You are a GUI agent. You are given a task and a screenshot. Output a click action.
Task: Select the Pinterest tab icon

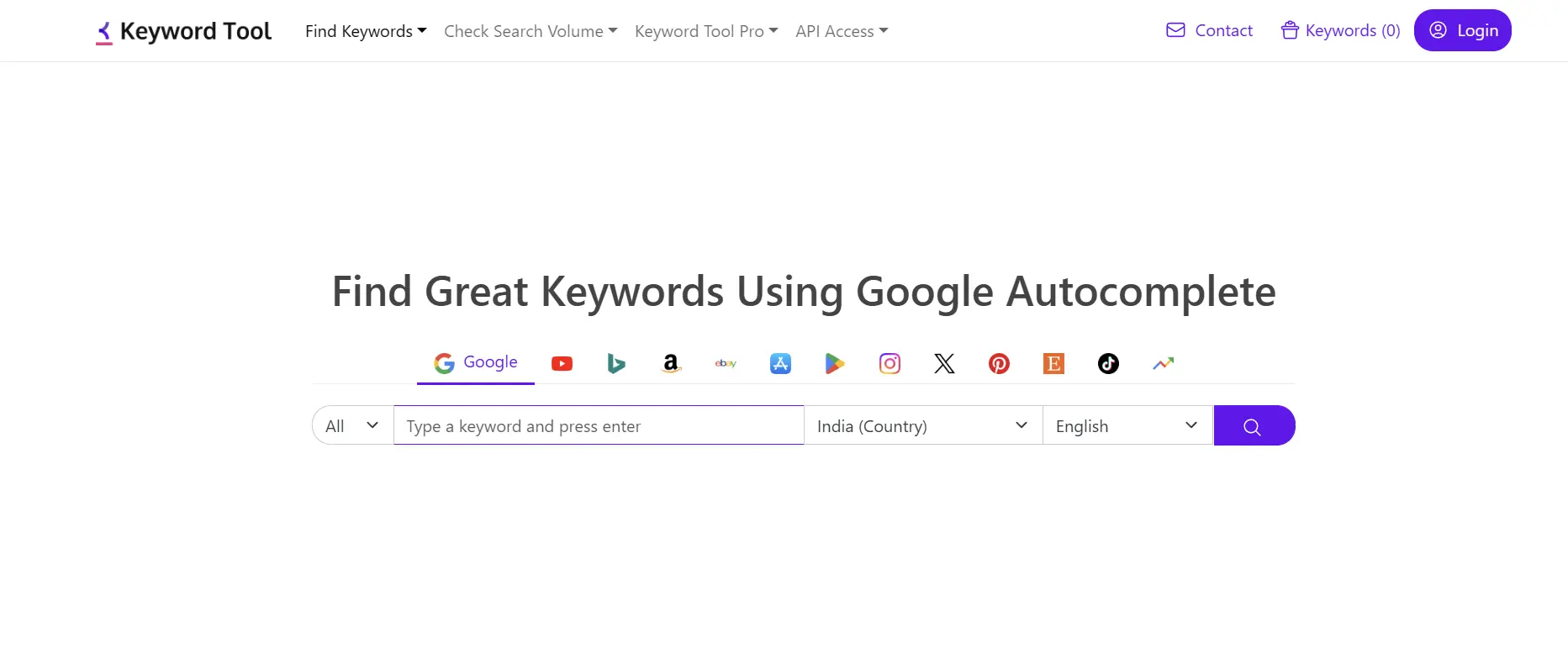pos(999,363)
